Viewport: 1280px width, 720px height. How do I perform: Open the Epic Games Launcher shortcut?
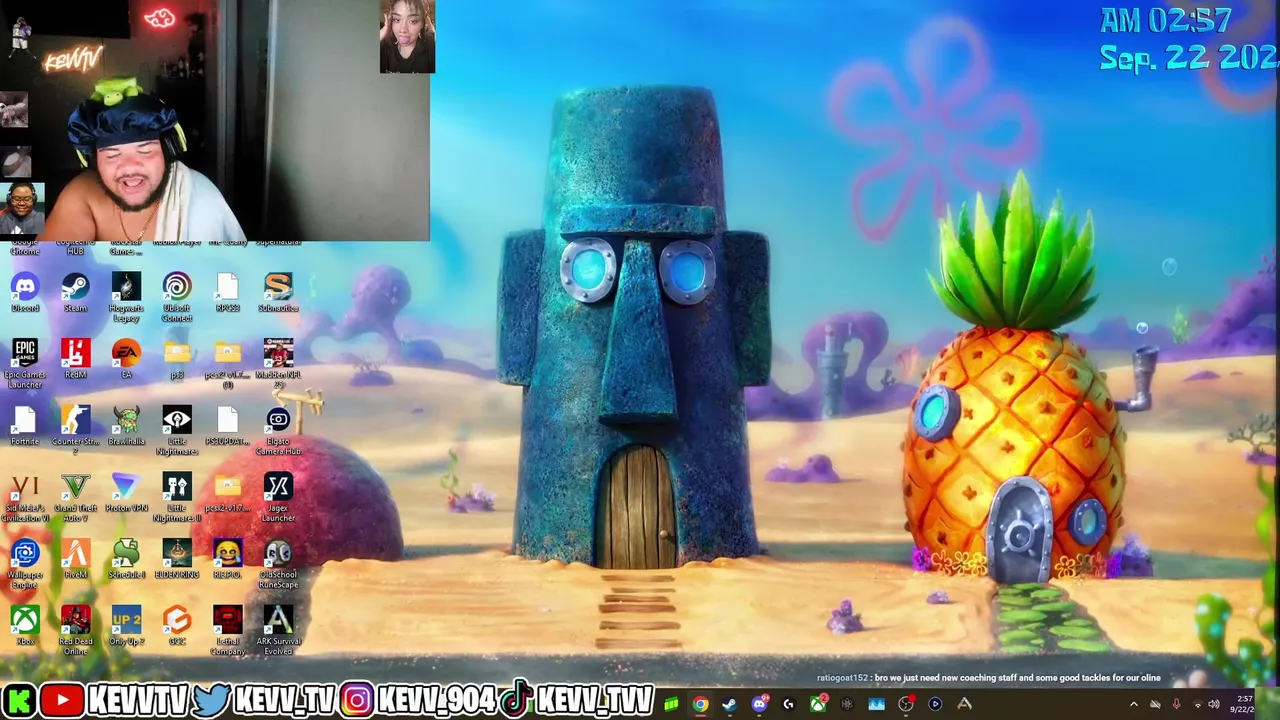pos(25,363)
